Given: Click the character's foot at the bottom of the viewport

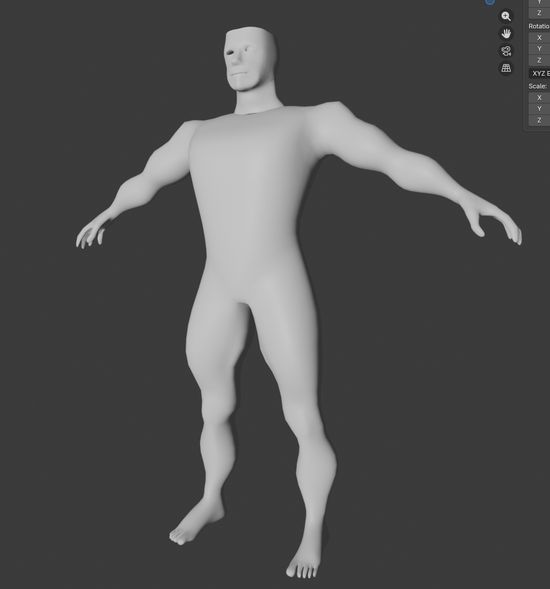Looking at the screenshot, I should point(304,563).
